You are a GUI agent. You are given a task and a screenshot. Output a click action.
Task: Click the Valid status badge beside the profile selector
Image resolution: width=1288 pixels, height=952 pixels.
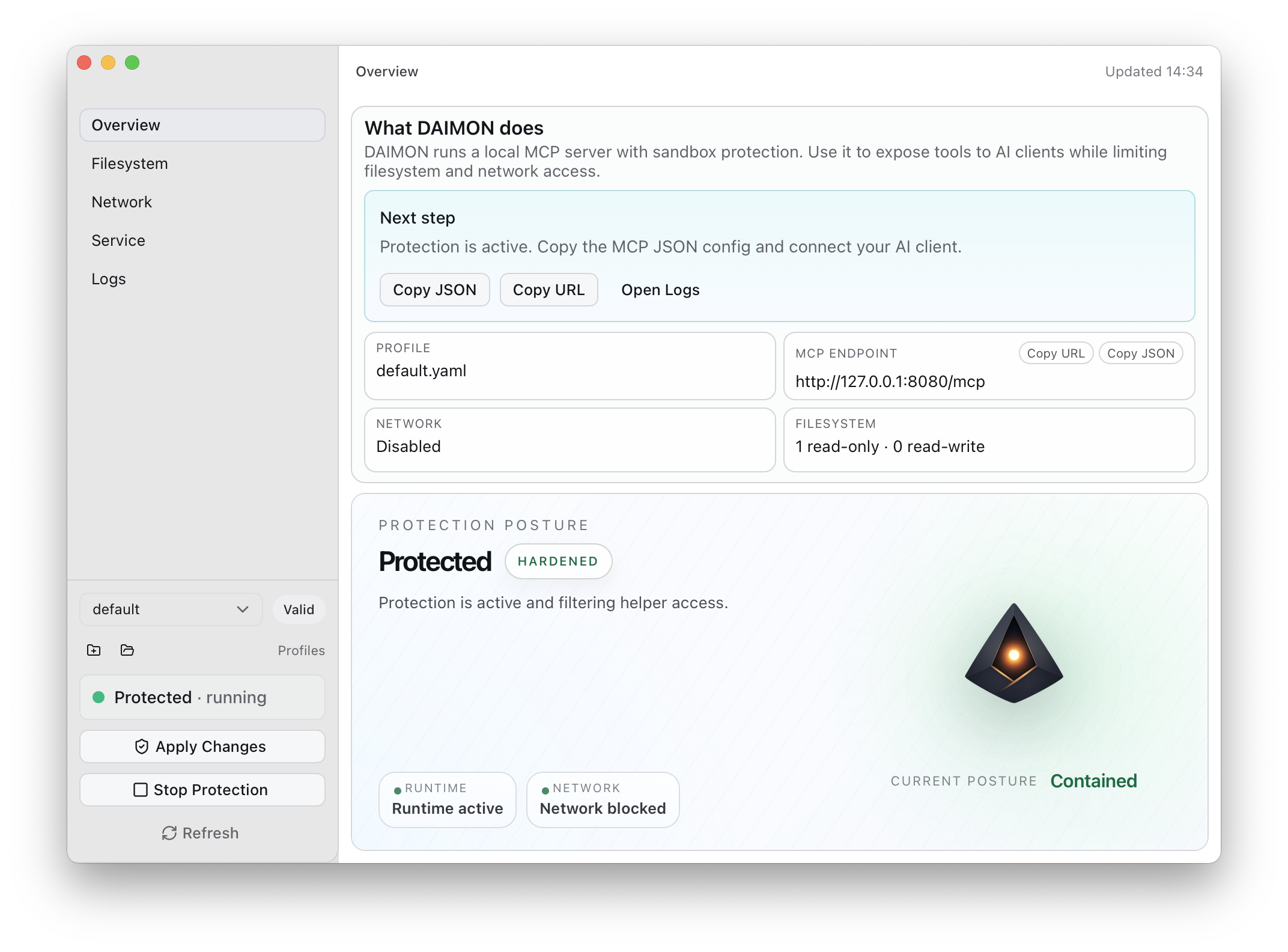click(x=299, y=609)
